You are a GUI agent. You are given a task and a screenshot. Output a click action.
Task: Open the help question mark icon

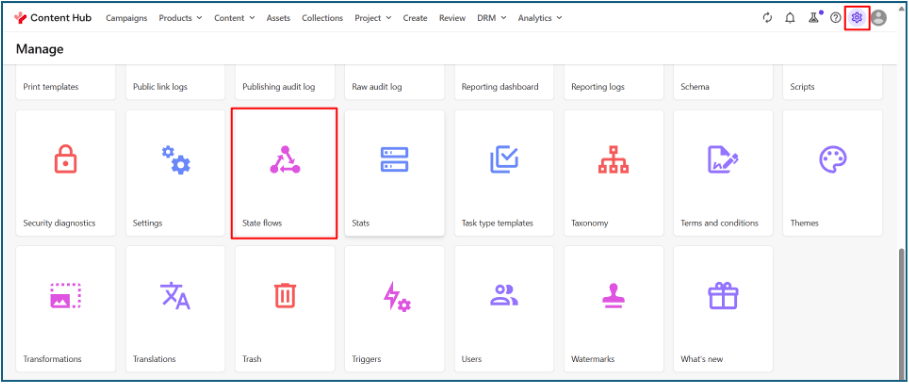click(x=835, y=18)
